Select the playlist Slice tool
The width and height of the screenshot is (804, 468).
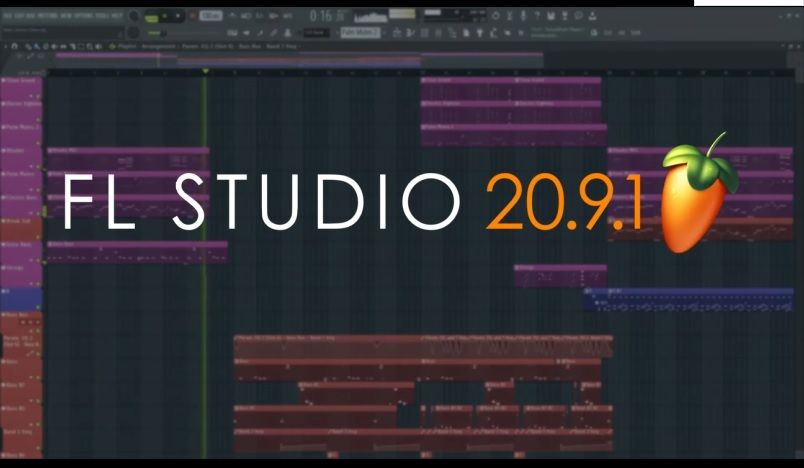72,46
